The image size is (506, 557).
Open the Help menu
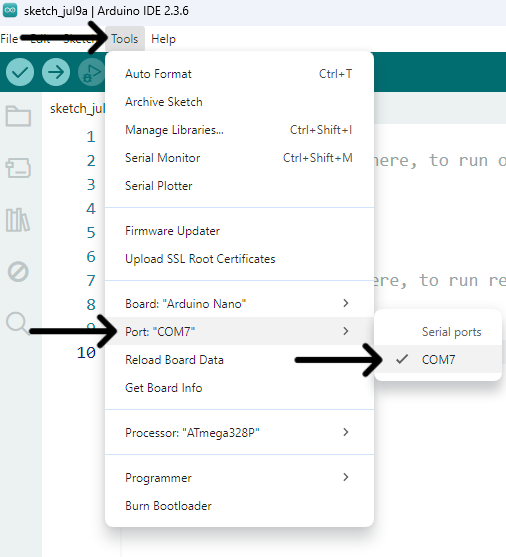[x=163, y=39]
